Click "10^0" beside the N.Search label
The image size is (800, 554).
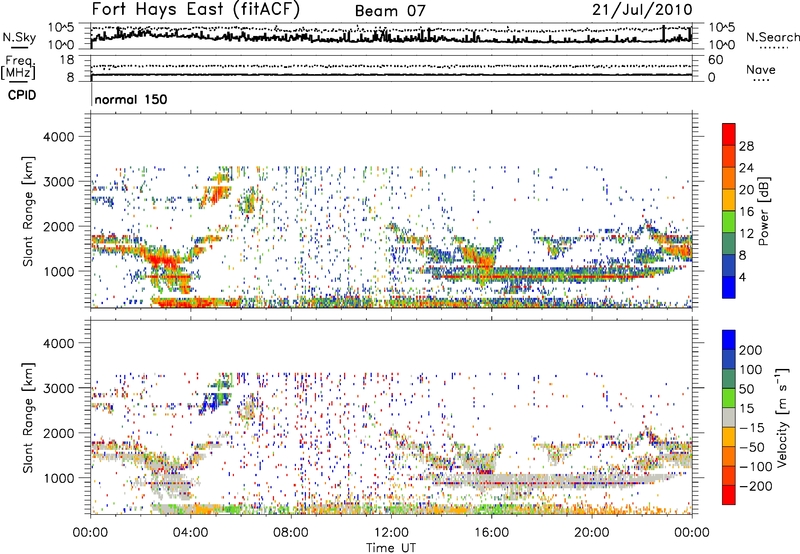[722, 45]
